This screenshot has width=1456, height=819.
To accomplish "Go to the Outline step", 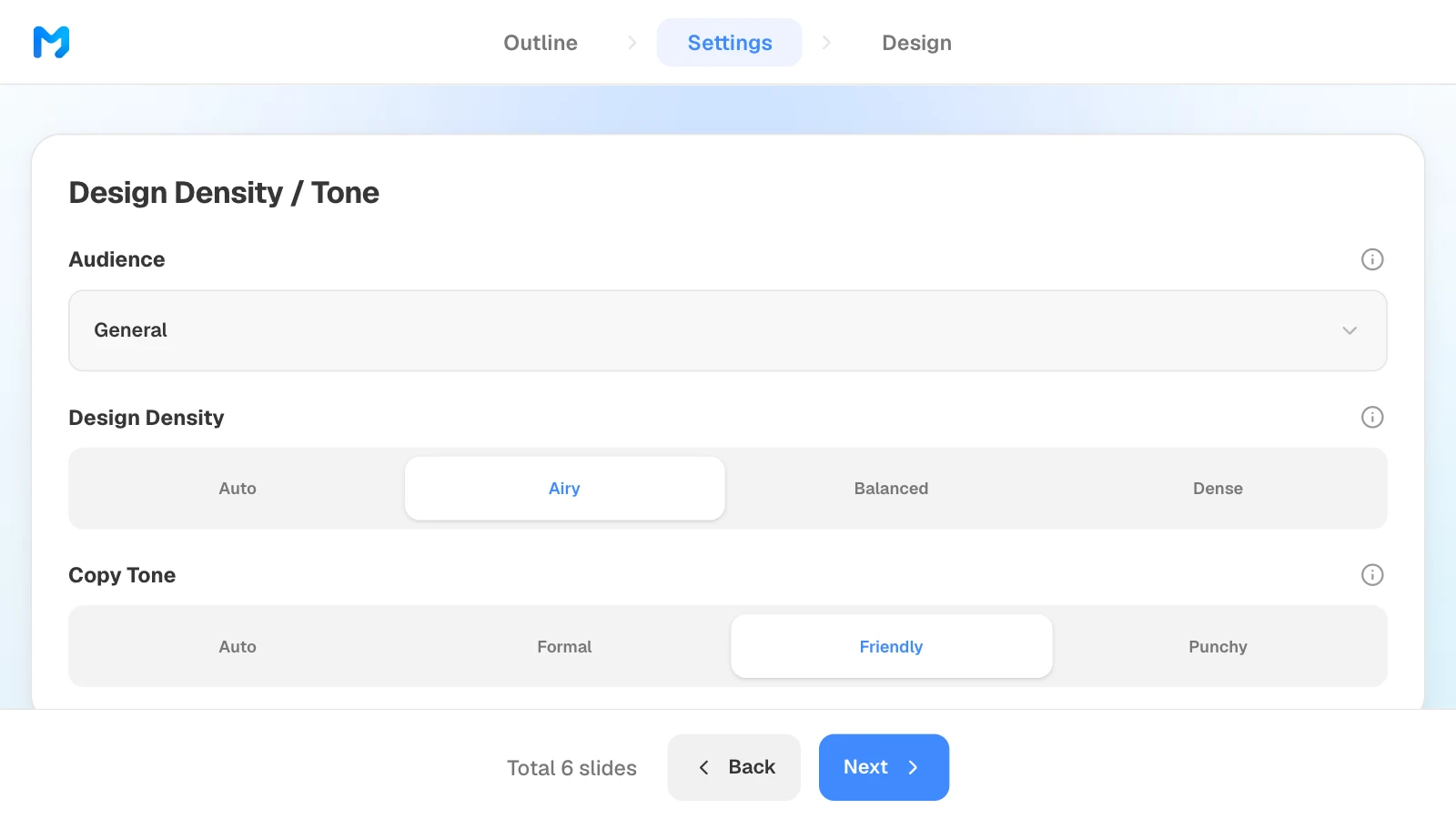I will (x=541, y=43).
